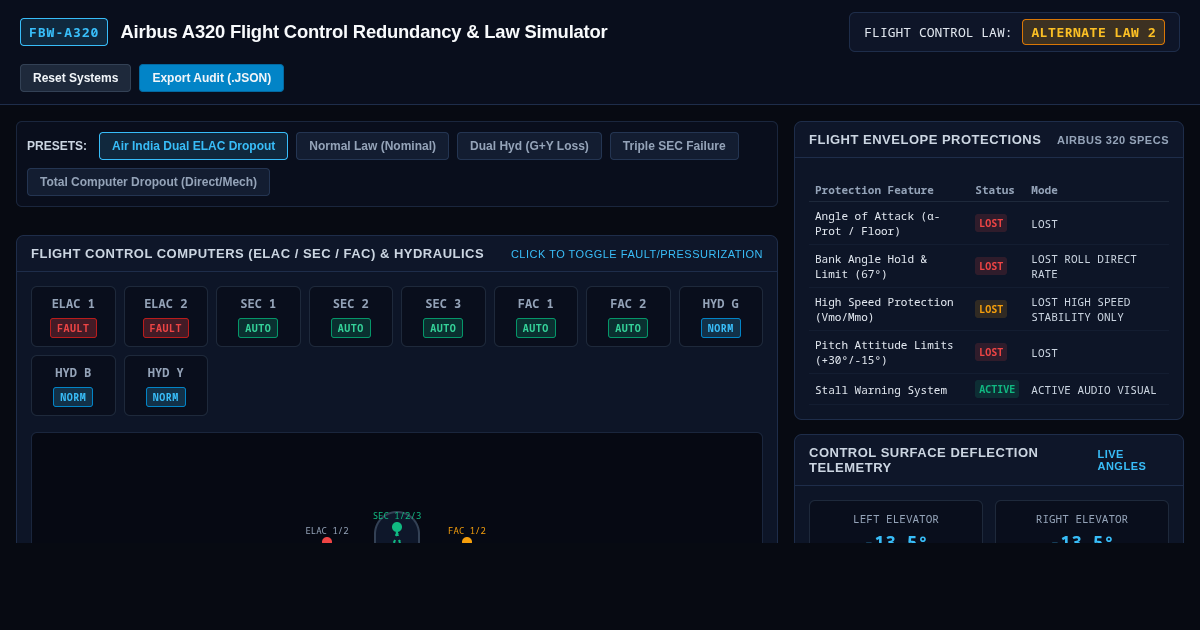
Task: Click ACTIVE status for Stall Warning System
Action: (x=997, y=389)
